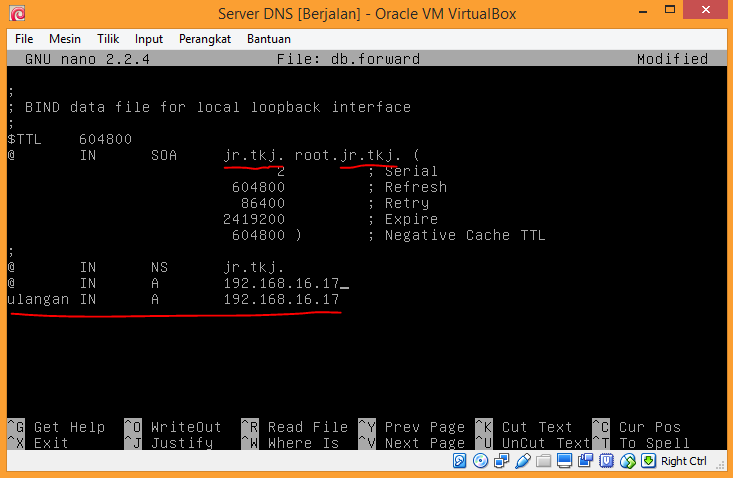Click the '^T To Spell' shortcut
This screenshot has height=478, width=733.
(640, 443)
